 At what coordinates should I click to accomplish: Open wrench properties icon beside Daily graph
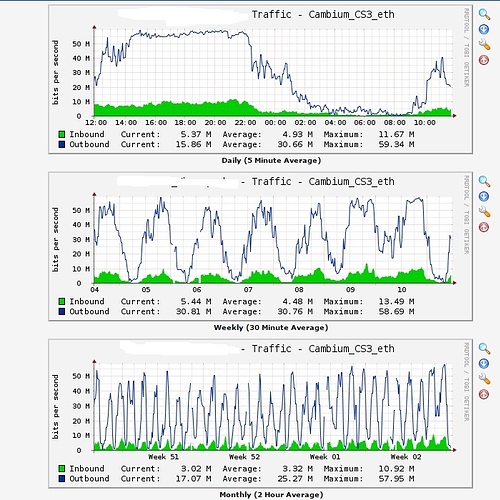pos(484,44)
